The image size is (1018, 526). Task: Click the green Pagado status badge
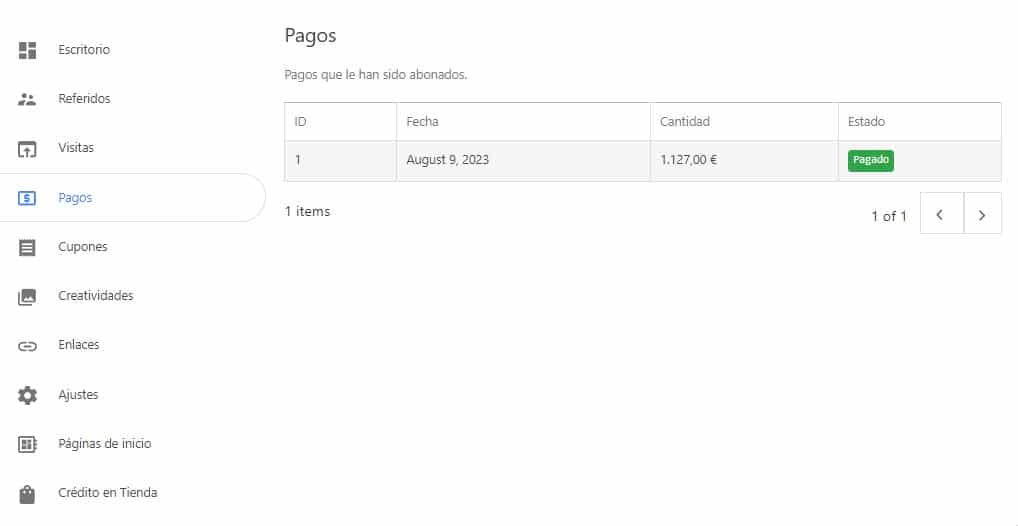coord(871,160)
